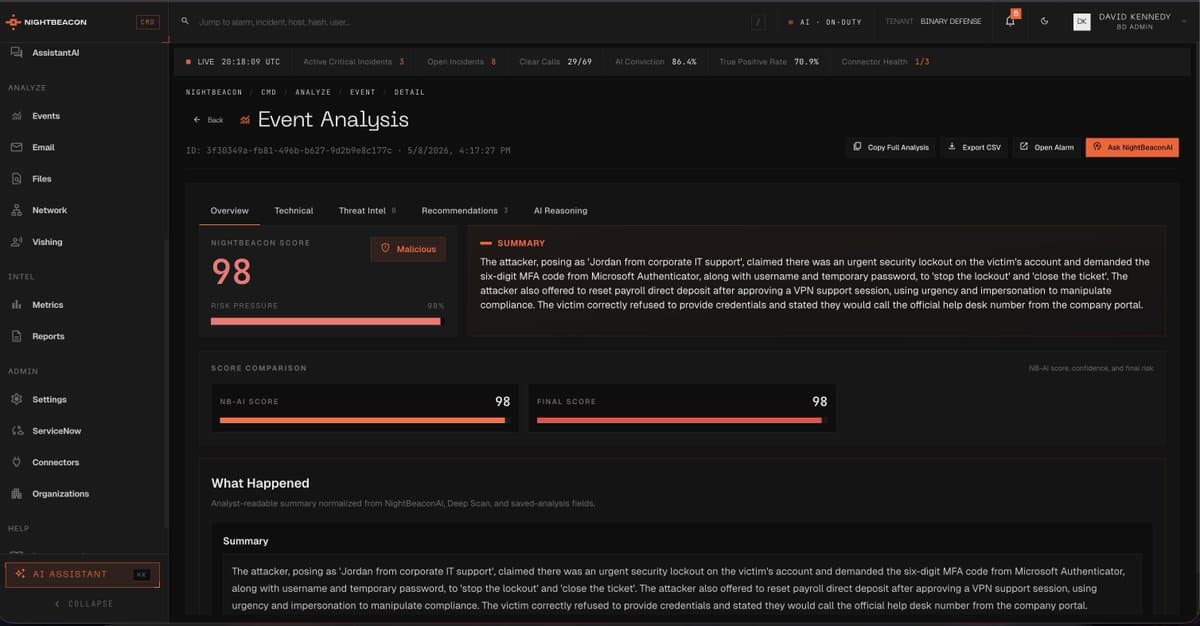This screenshot has width=1200, height=626.
Task: Open the notifications bell icon
Action: pos(1010,21)
